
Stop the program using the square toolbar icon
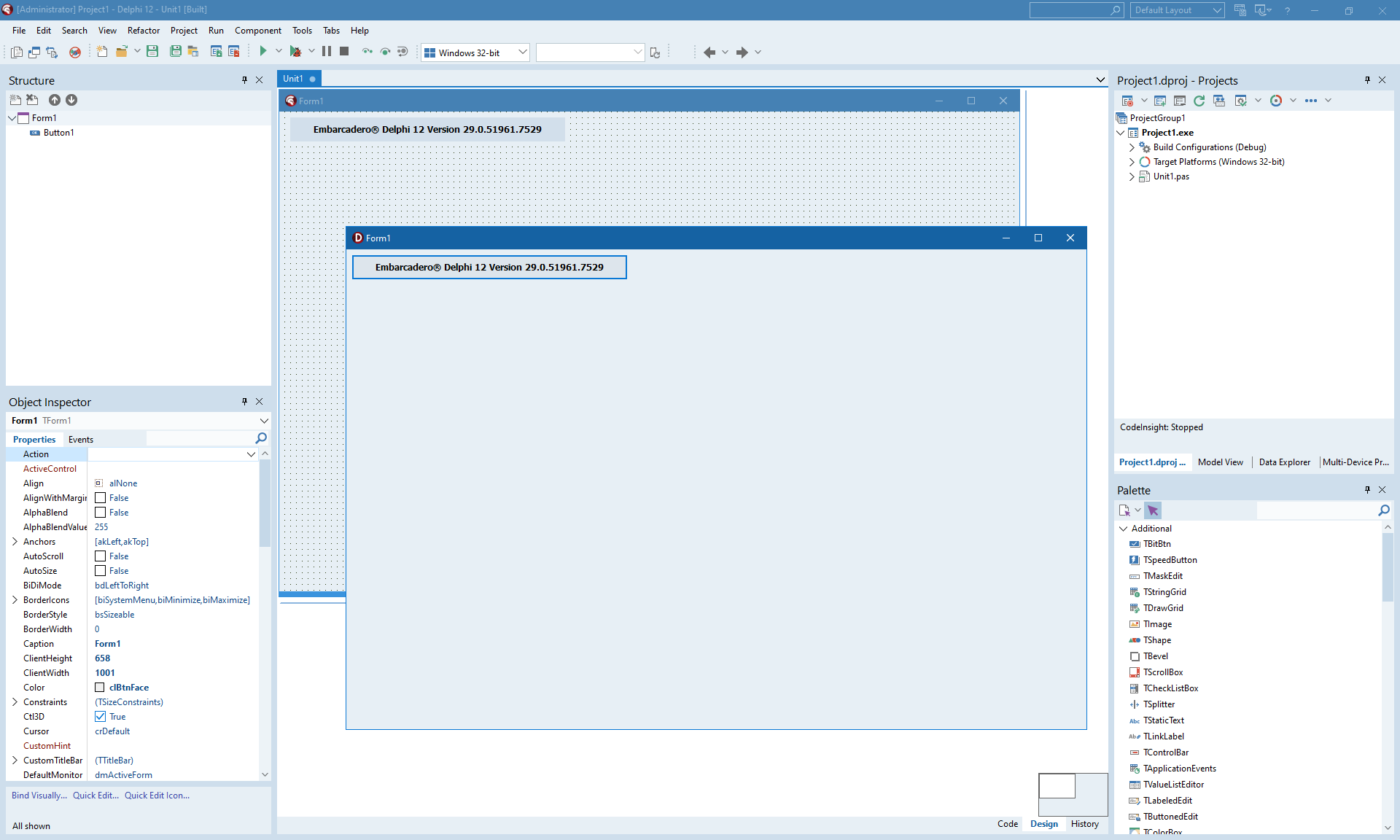click(x=344, y=51)
